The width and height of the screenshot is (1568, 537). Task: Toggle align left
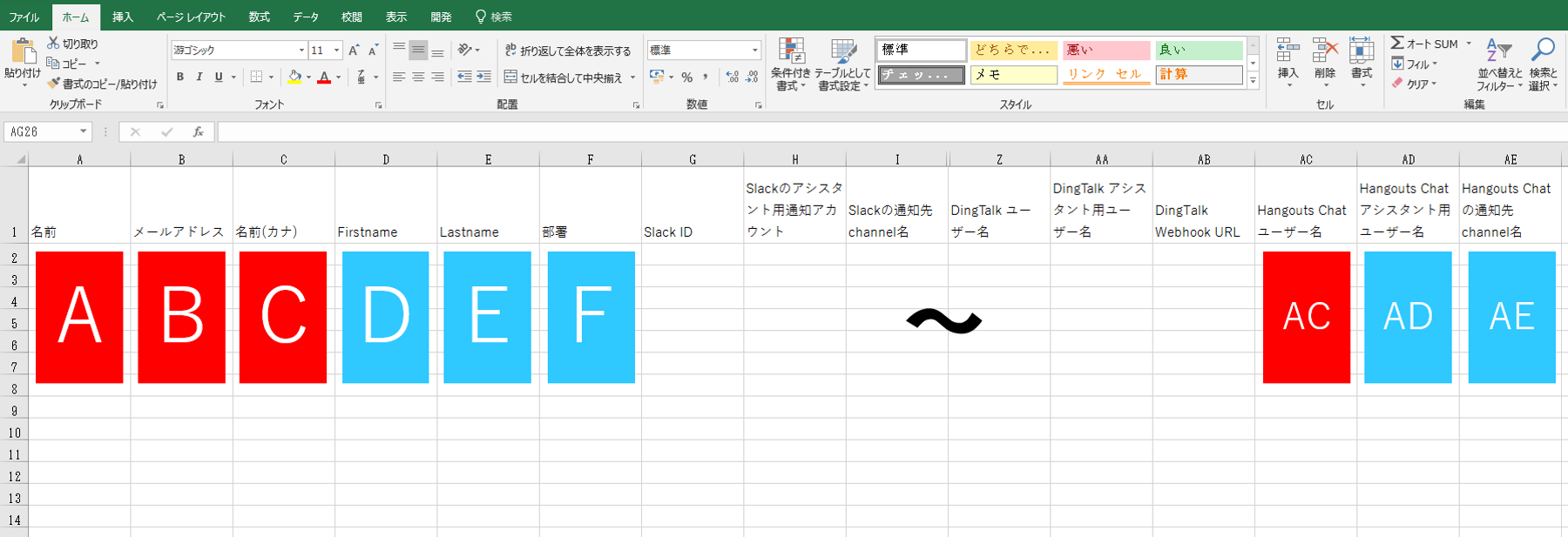399,77
